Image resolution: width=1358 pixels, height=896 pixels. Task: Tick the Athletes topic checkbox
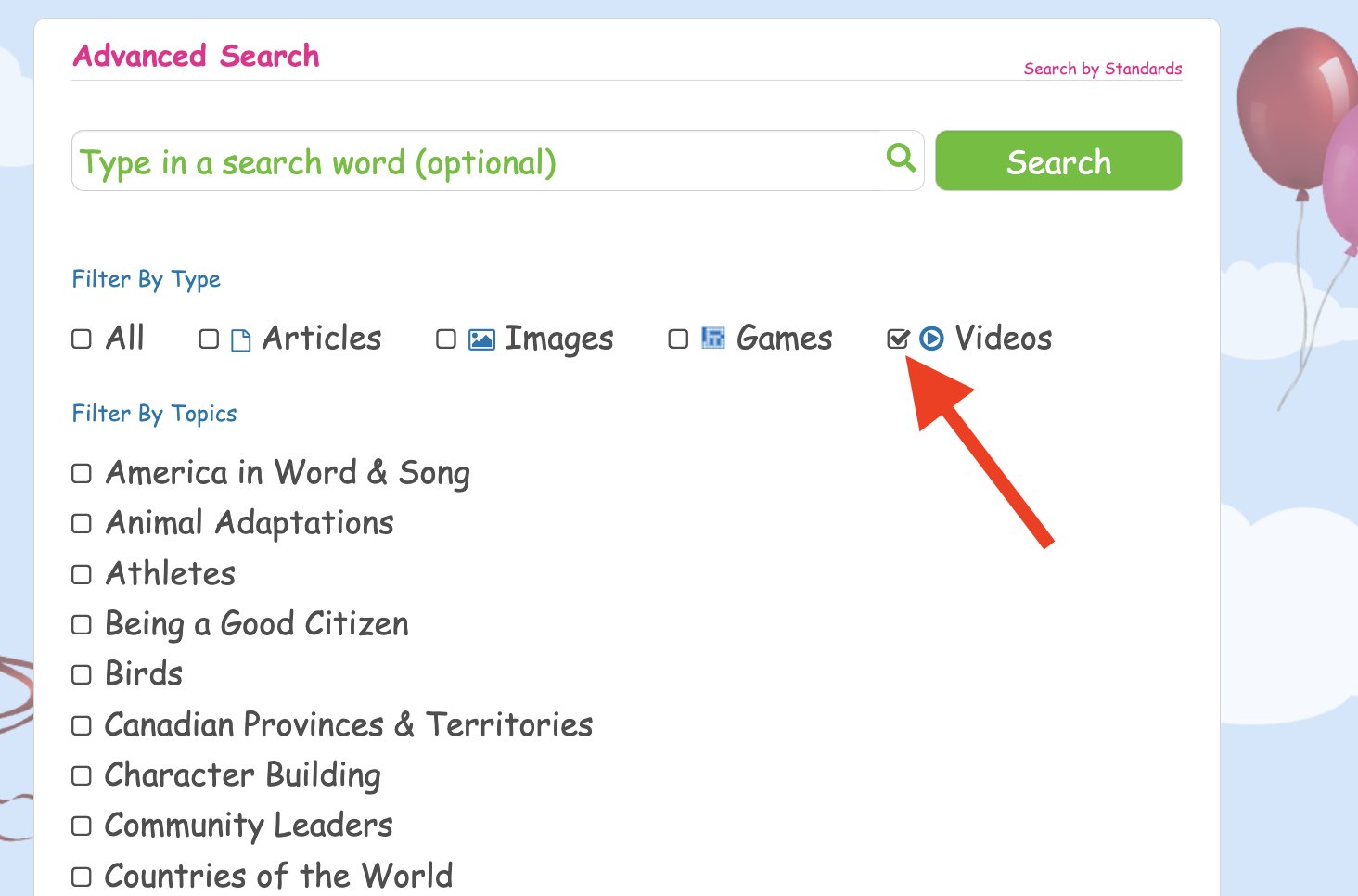(x=82, y=574)
